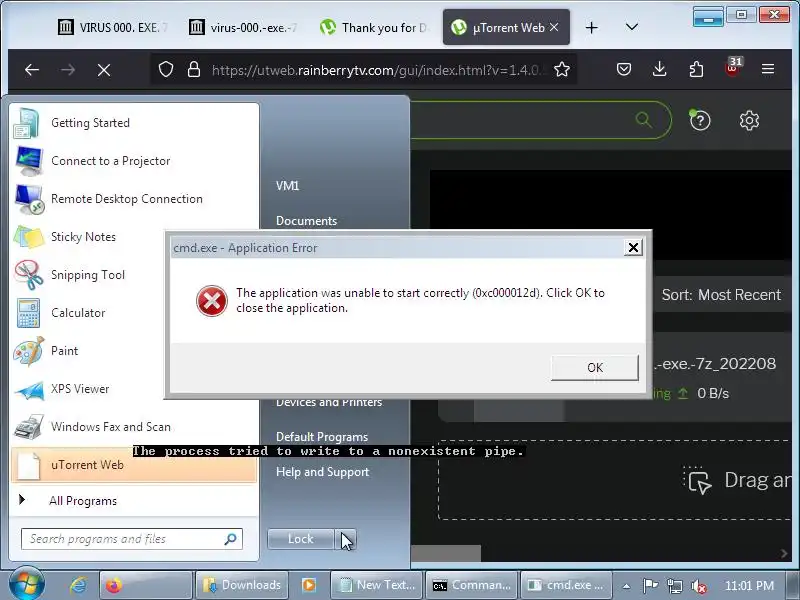
Task: Open Default Programs link
Action: [322, 437]
